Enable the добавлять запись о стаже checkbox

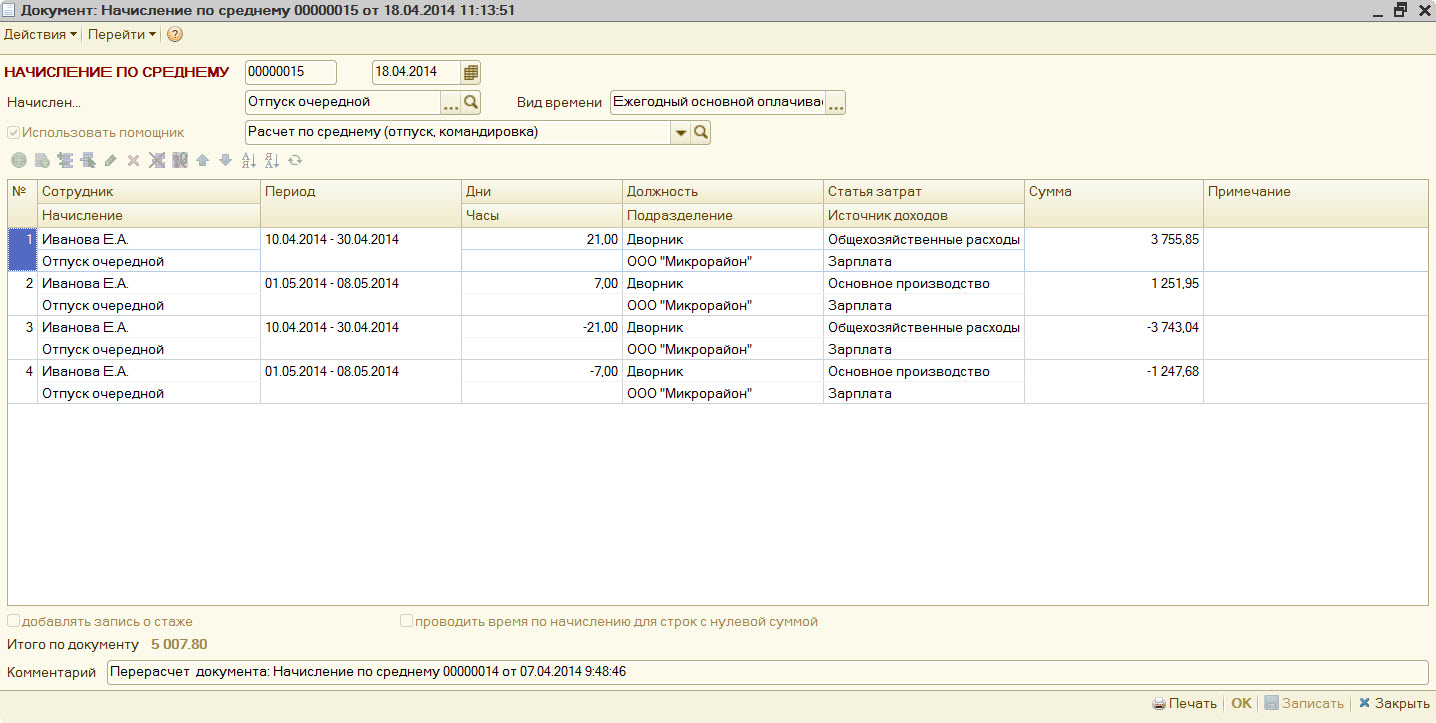14,621
